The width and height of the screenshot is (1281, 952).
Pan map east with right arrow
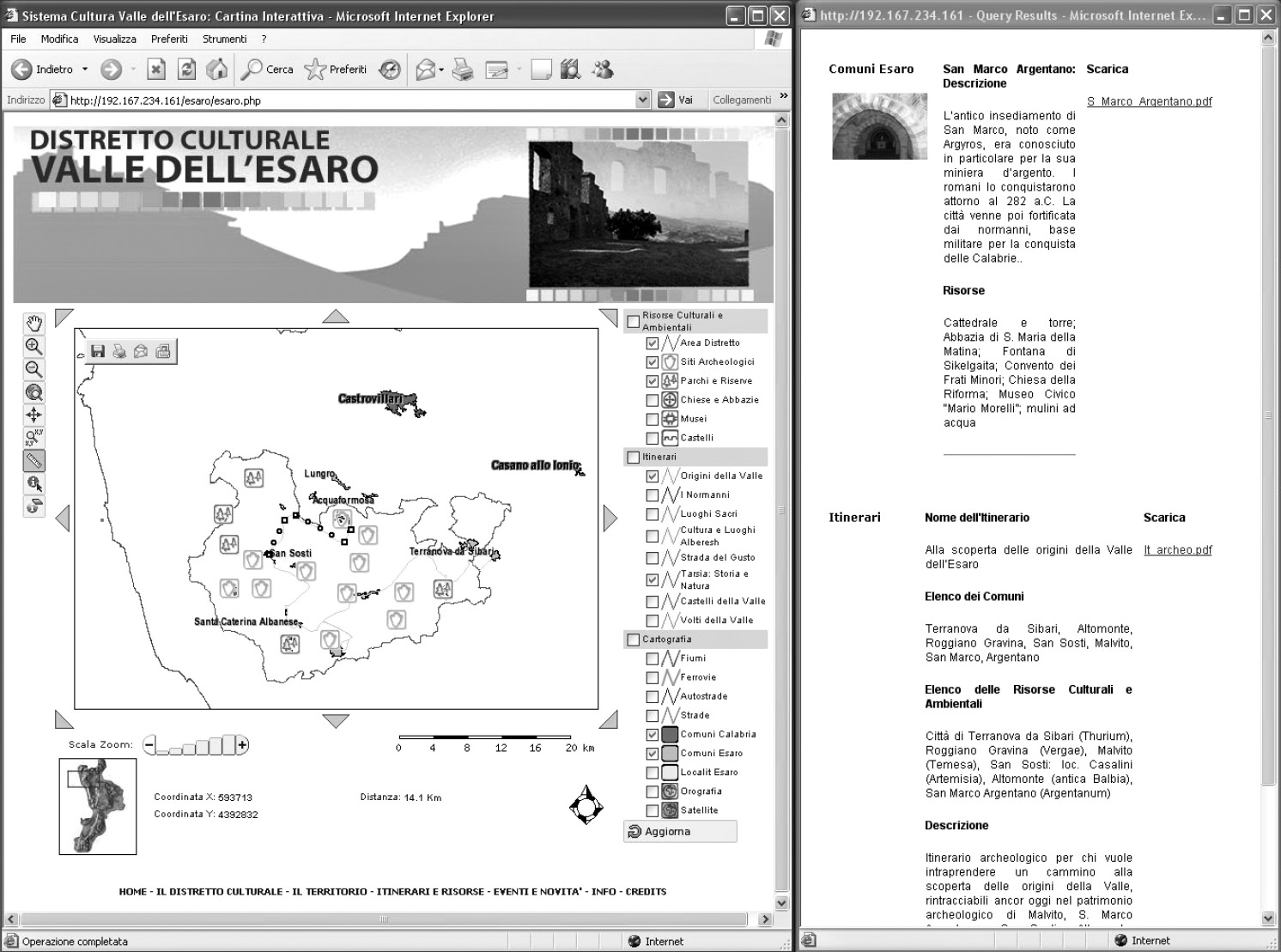(x=610, y=518)
